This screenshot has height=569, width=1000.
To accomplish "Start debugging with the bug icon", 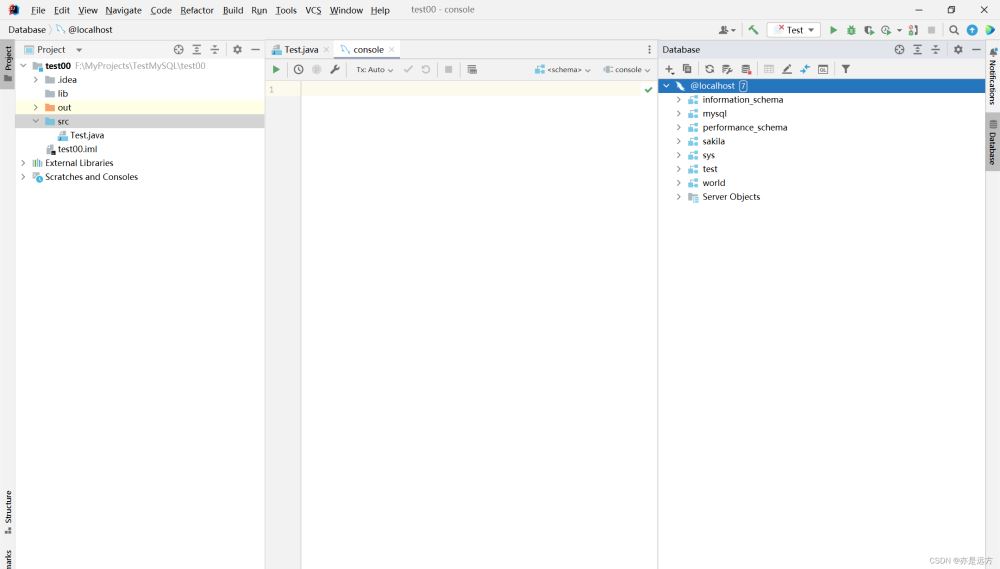I will coord(851,30).
